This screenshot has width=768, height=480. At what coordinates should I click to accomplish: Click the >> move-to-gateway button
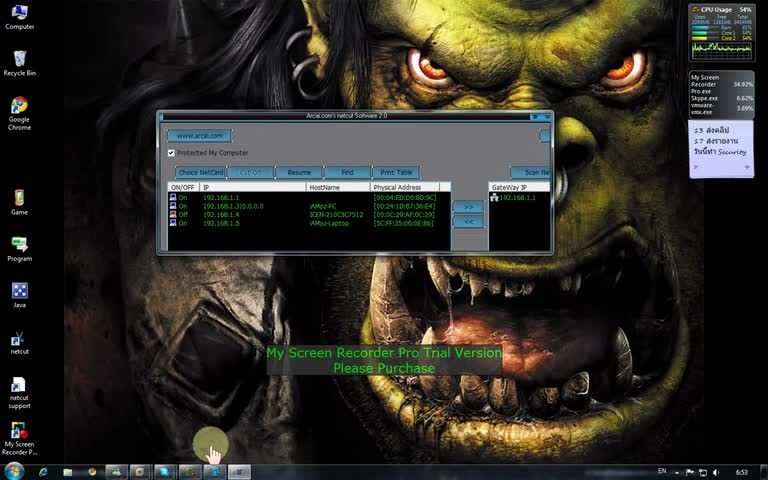[468, 207]
